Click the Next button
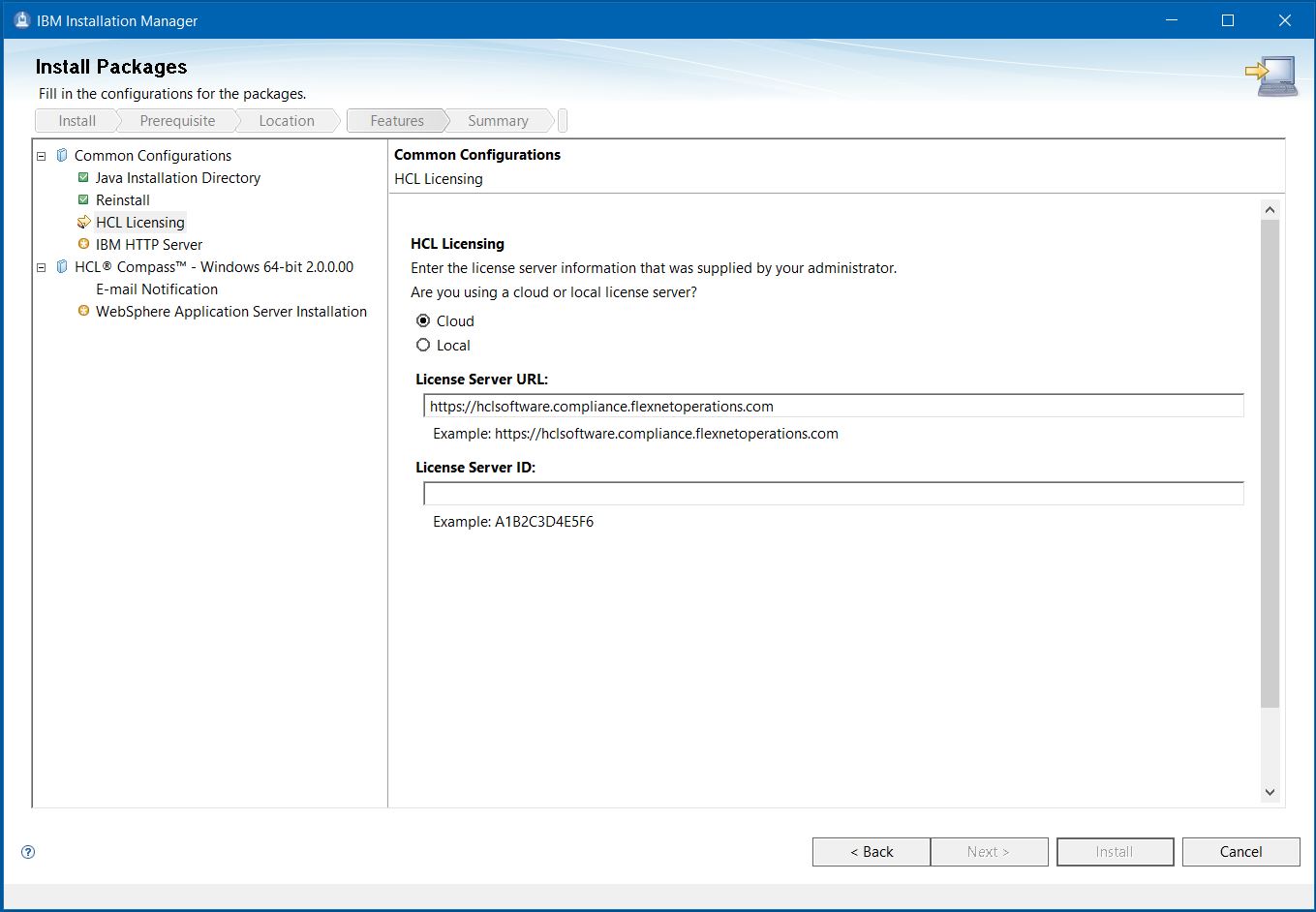 [x=989, y=852]
